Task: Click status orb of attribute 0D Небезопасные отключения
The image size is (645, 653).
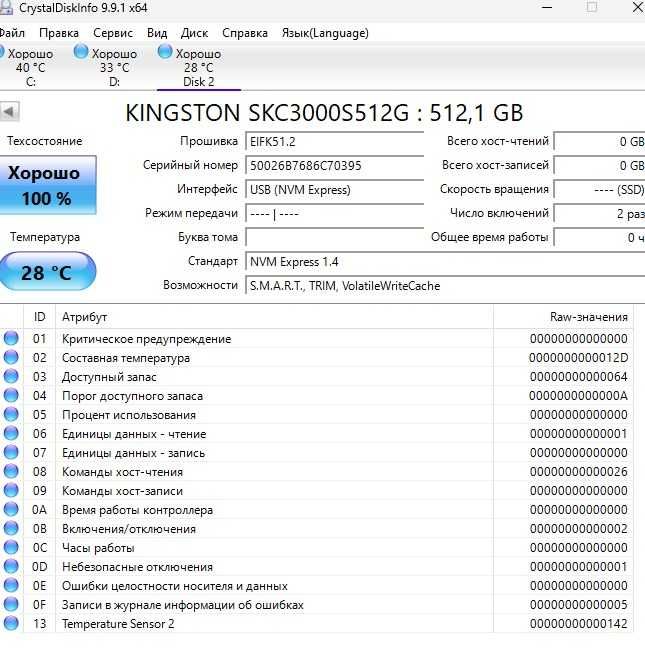Action: (x=11, y=566)
